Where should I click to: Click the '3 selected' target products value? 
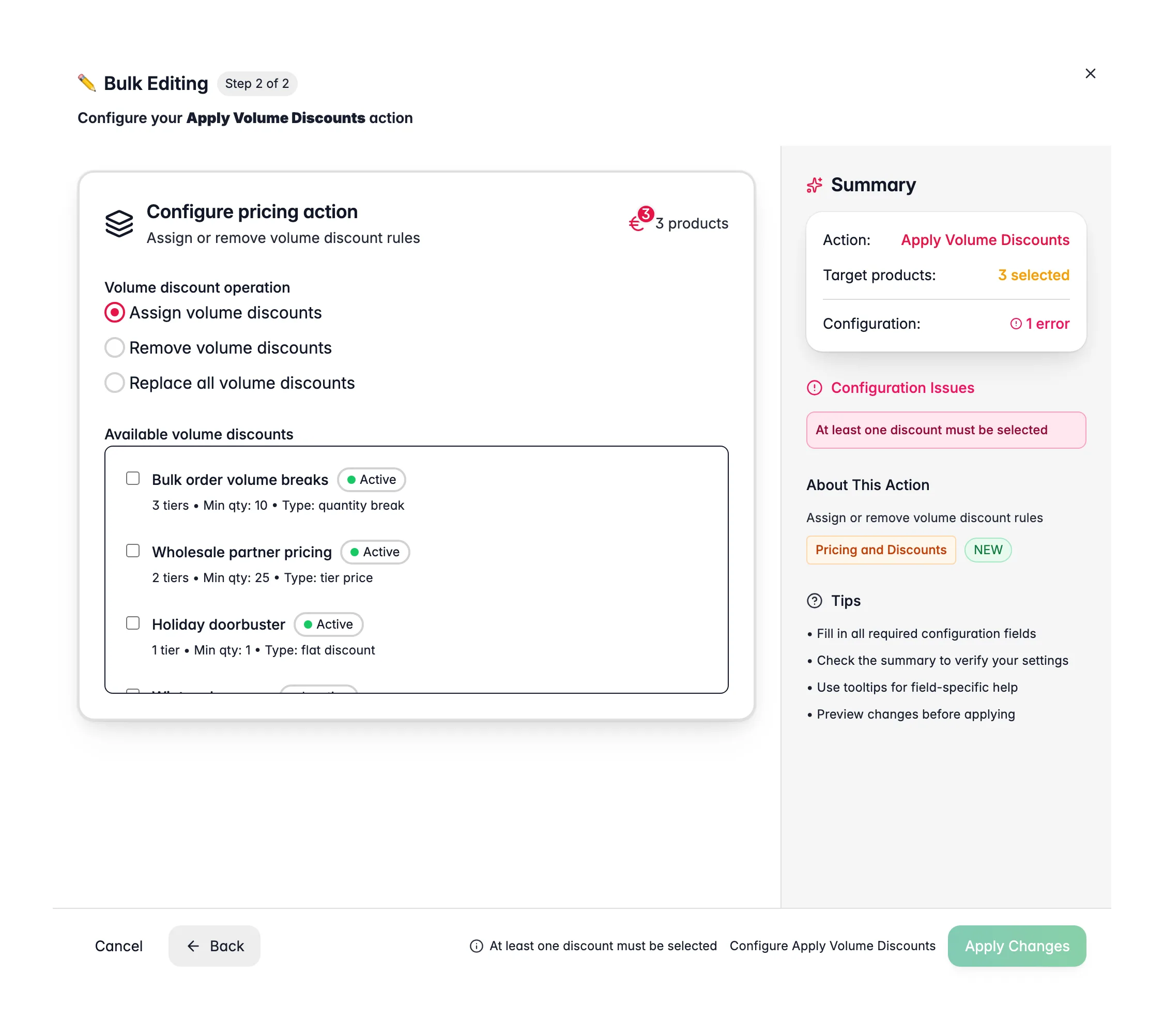(x=1033, y=275)
